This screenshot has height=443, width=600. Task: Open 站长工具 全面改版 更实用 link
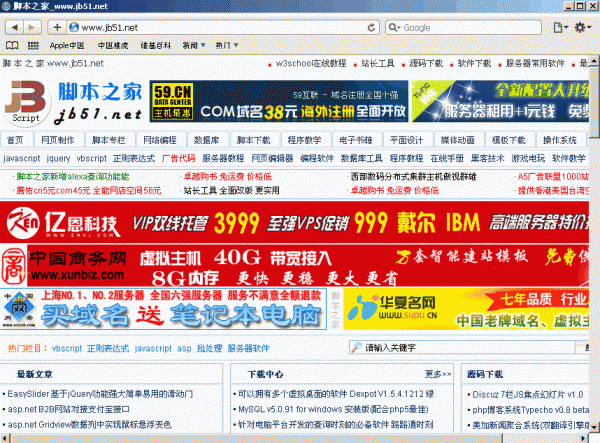pyautogui.click(x=232, y=190)
